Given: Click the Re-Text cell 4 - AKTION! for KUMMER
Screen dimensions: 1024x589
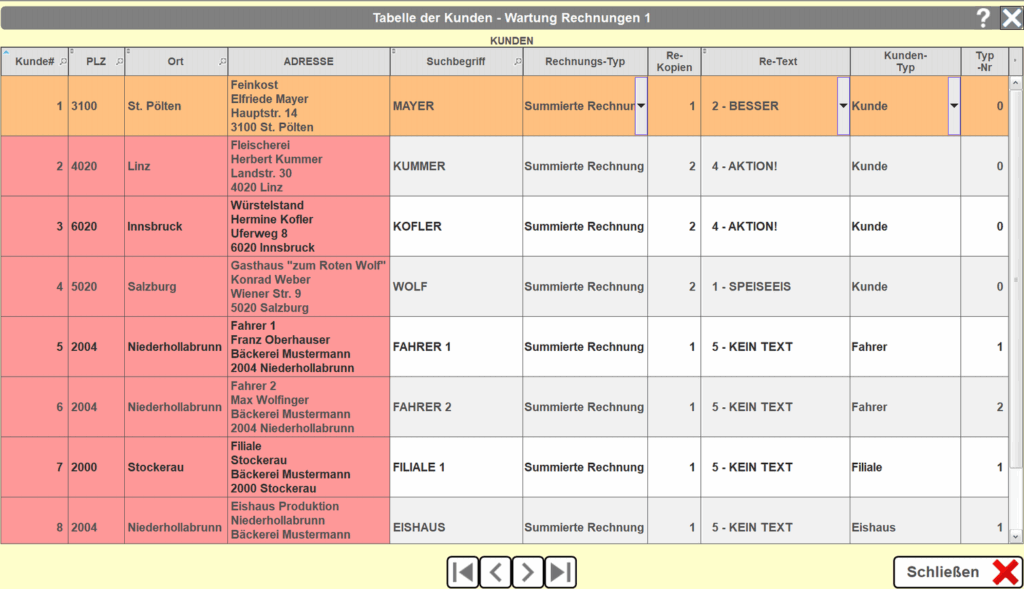Looking at the screenshot, I should pos(776,166).
